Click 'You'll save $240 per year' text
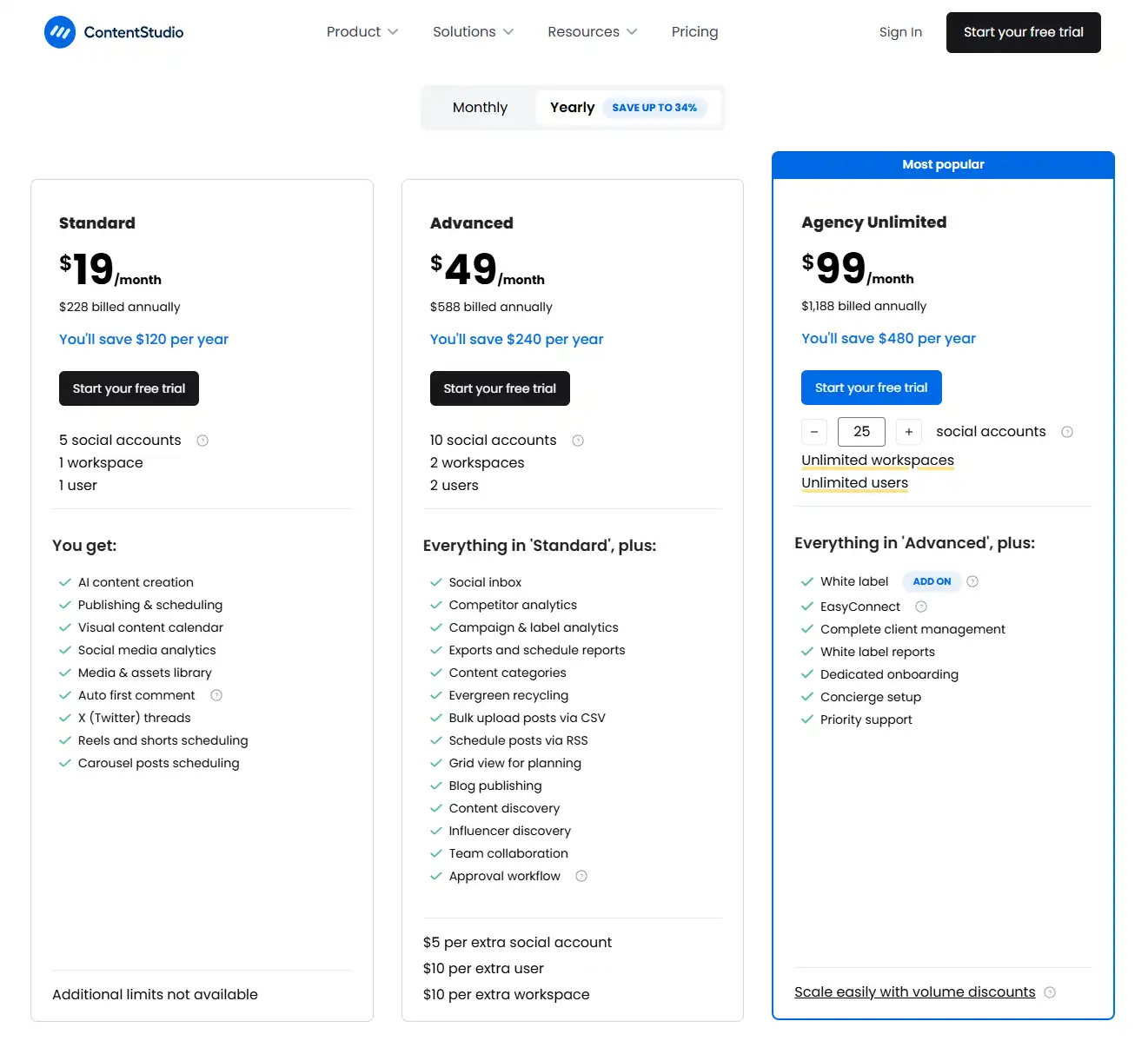The height and width of the screenshot is (1041, 1148). 516,340
